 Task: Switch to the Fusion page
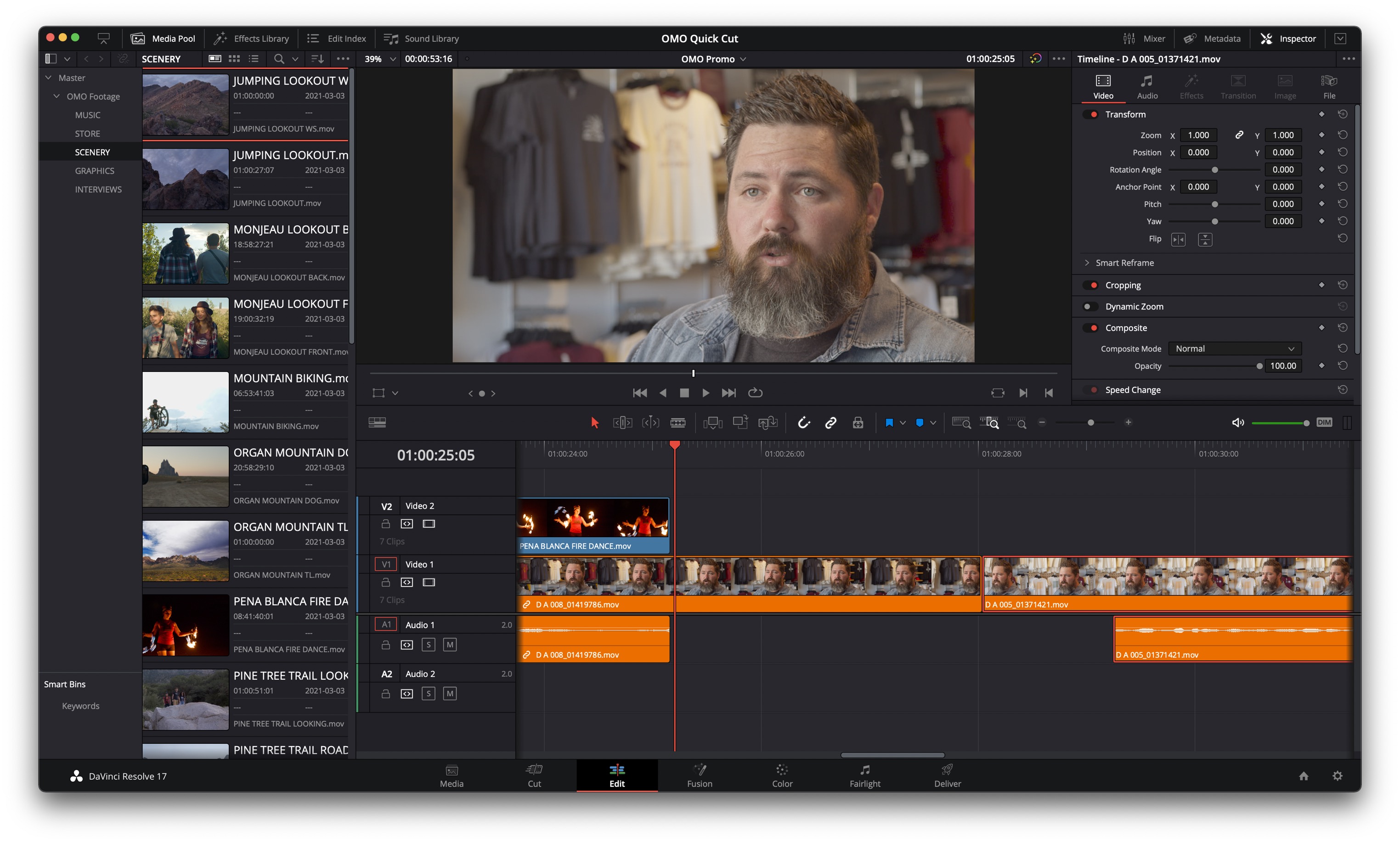pos(700,776)
